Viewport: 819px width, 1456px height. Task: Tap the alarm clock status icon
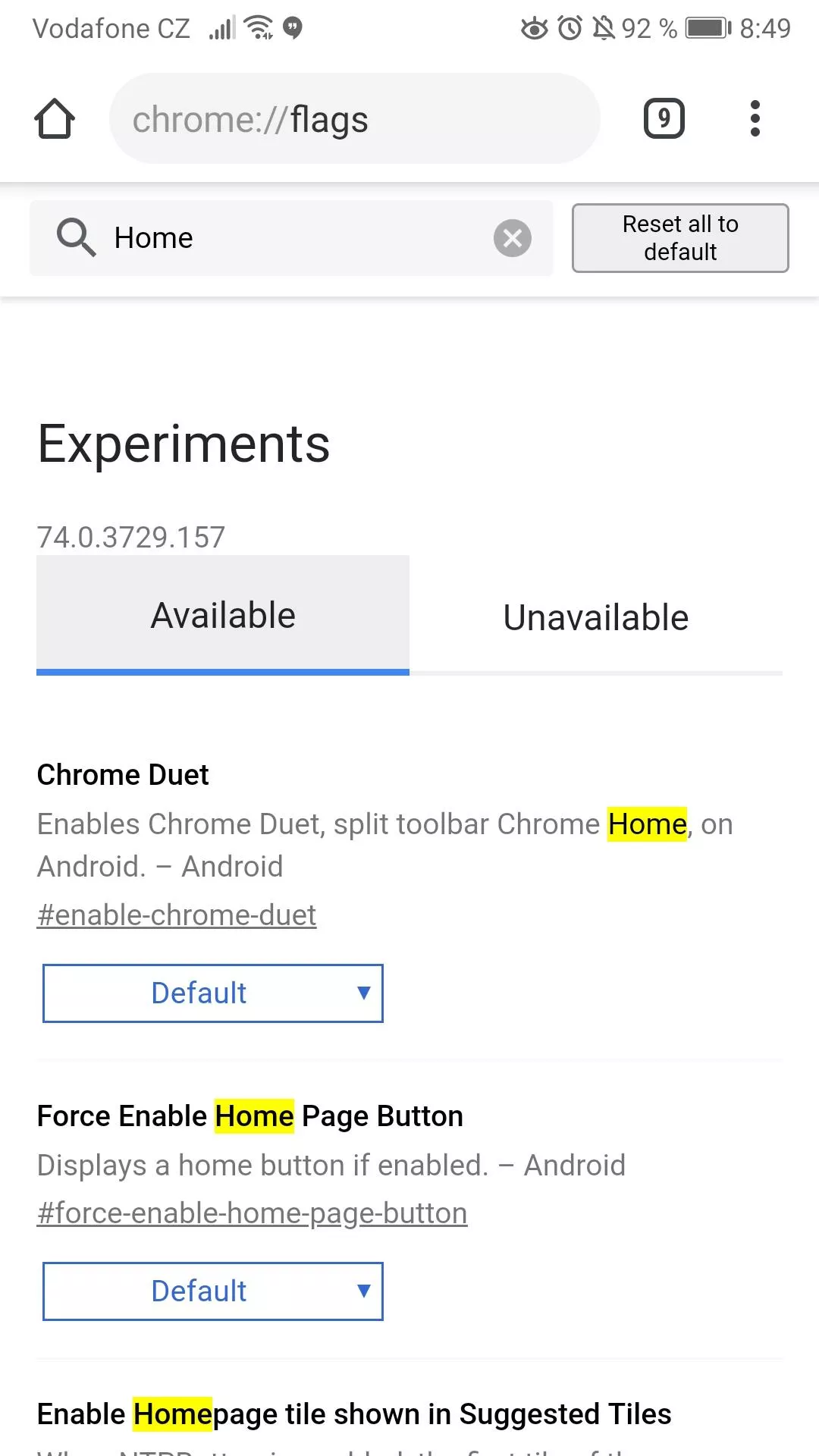click(570, 28)
